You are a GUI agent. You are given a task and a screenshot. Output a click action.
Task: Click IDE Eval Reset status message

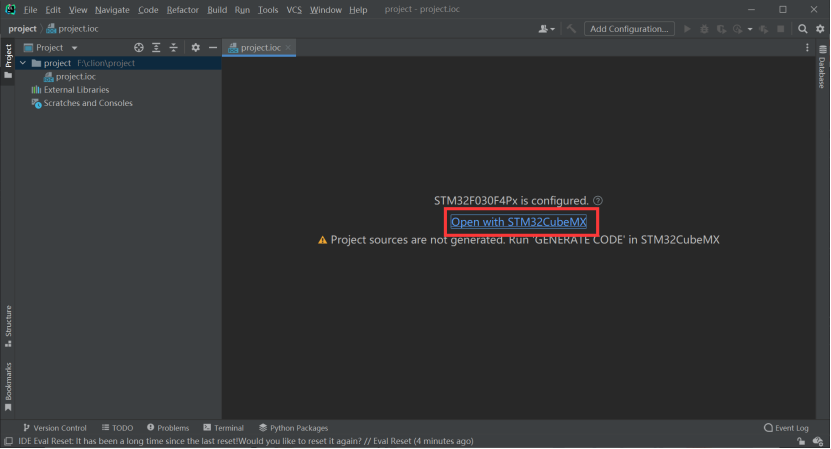pos(246,441)
